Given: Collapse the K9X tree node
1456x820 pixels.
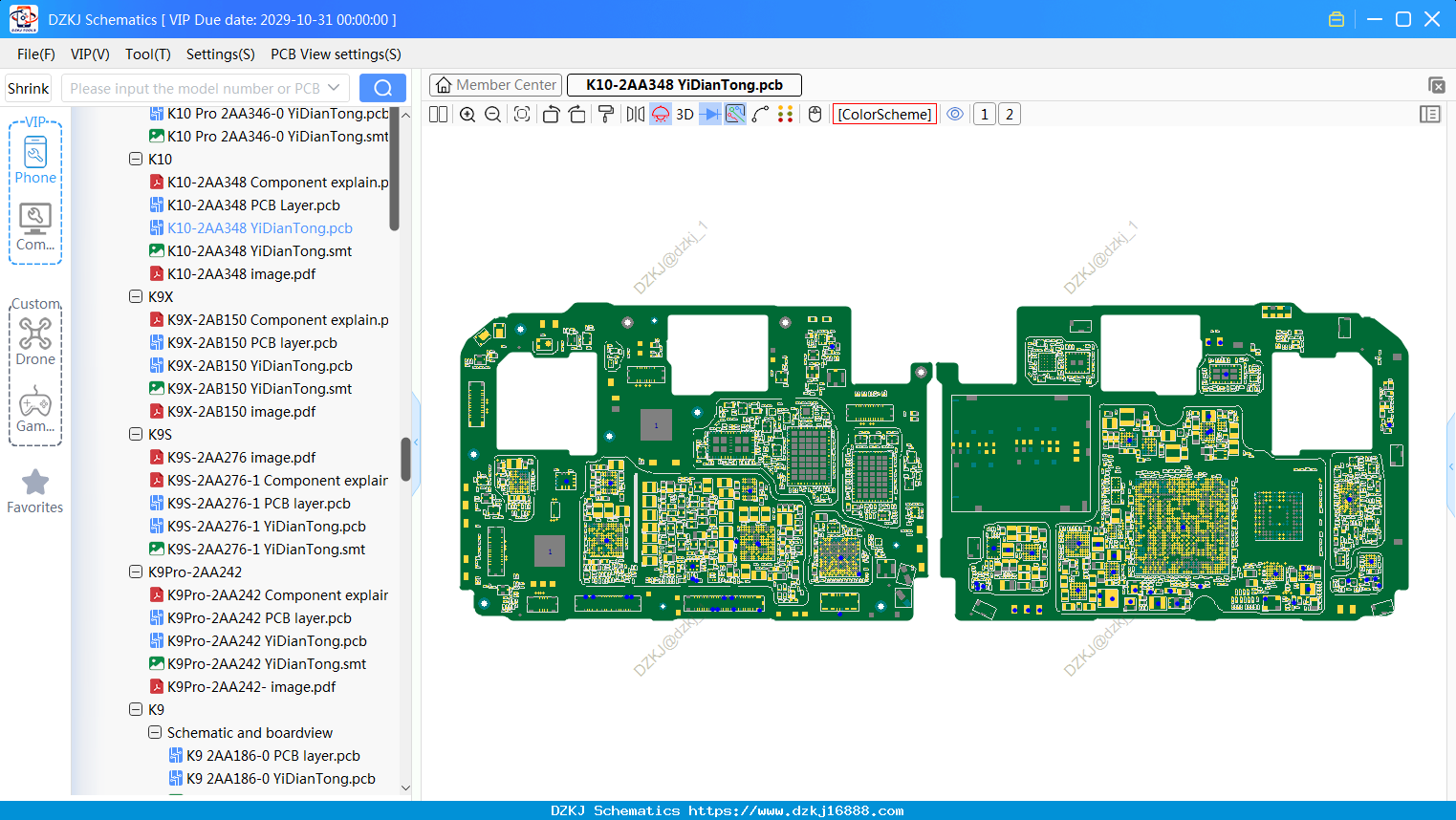Looking at the screenshot, I should click(136, 296).
